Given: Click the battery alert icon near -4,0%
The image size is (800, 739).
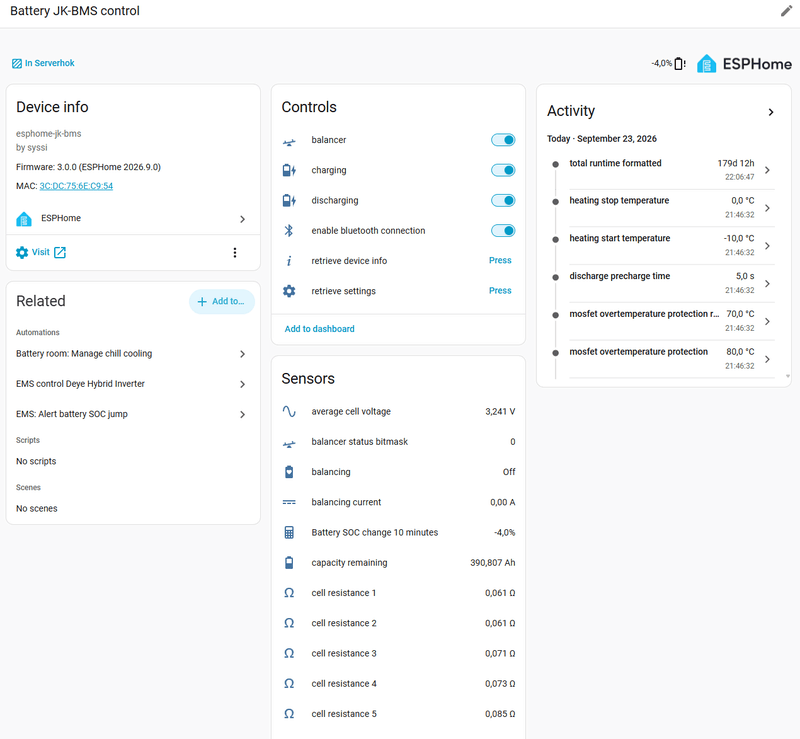Looking at the screenshot, I should click(x=680, y=64).
